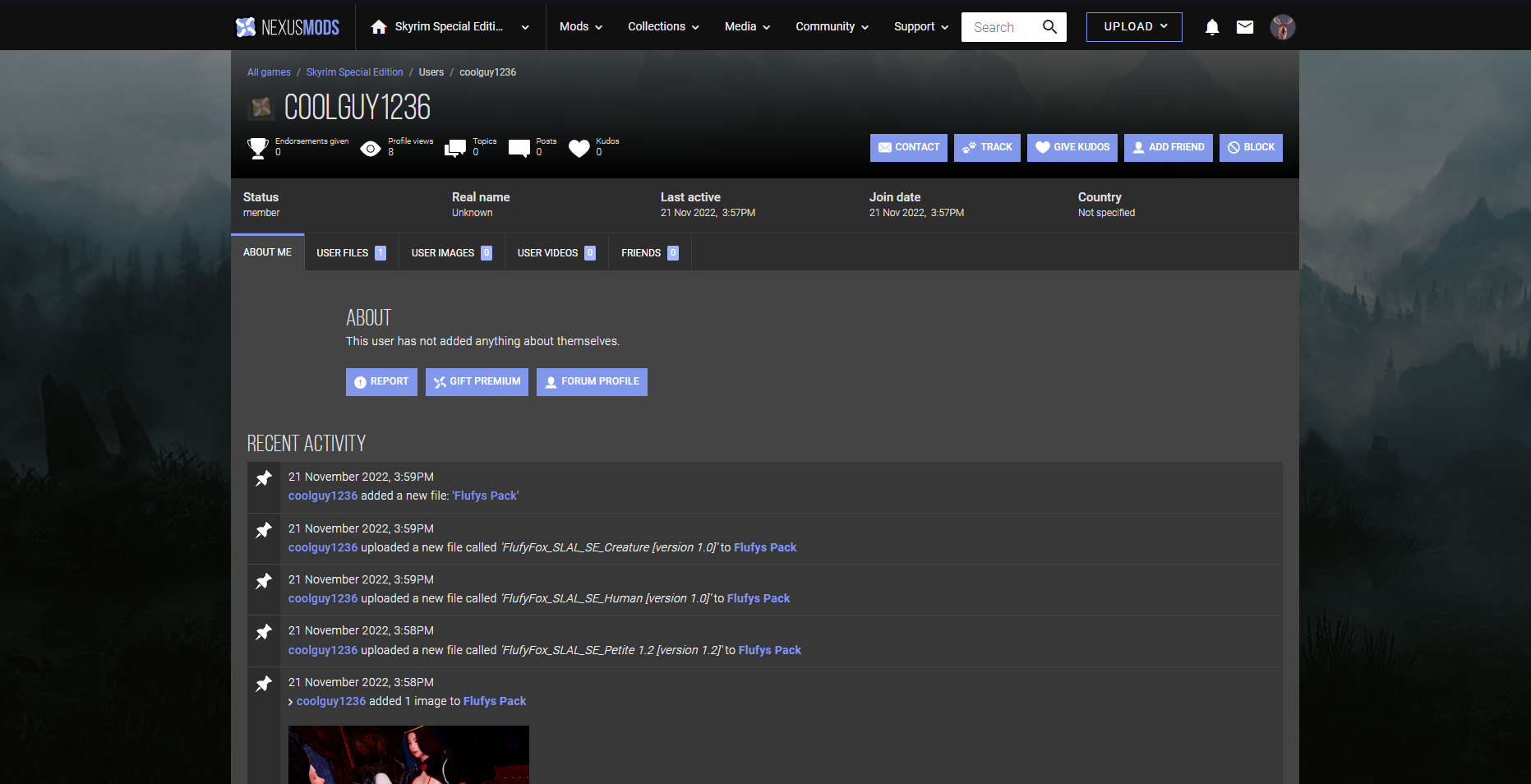The height and width of the screenshot is (784, 1531).
Task: Open Flufys Pack link in Human upload entry
Action: pos(759,598)
